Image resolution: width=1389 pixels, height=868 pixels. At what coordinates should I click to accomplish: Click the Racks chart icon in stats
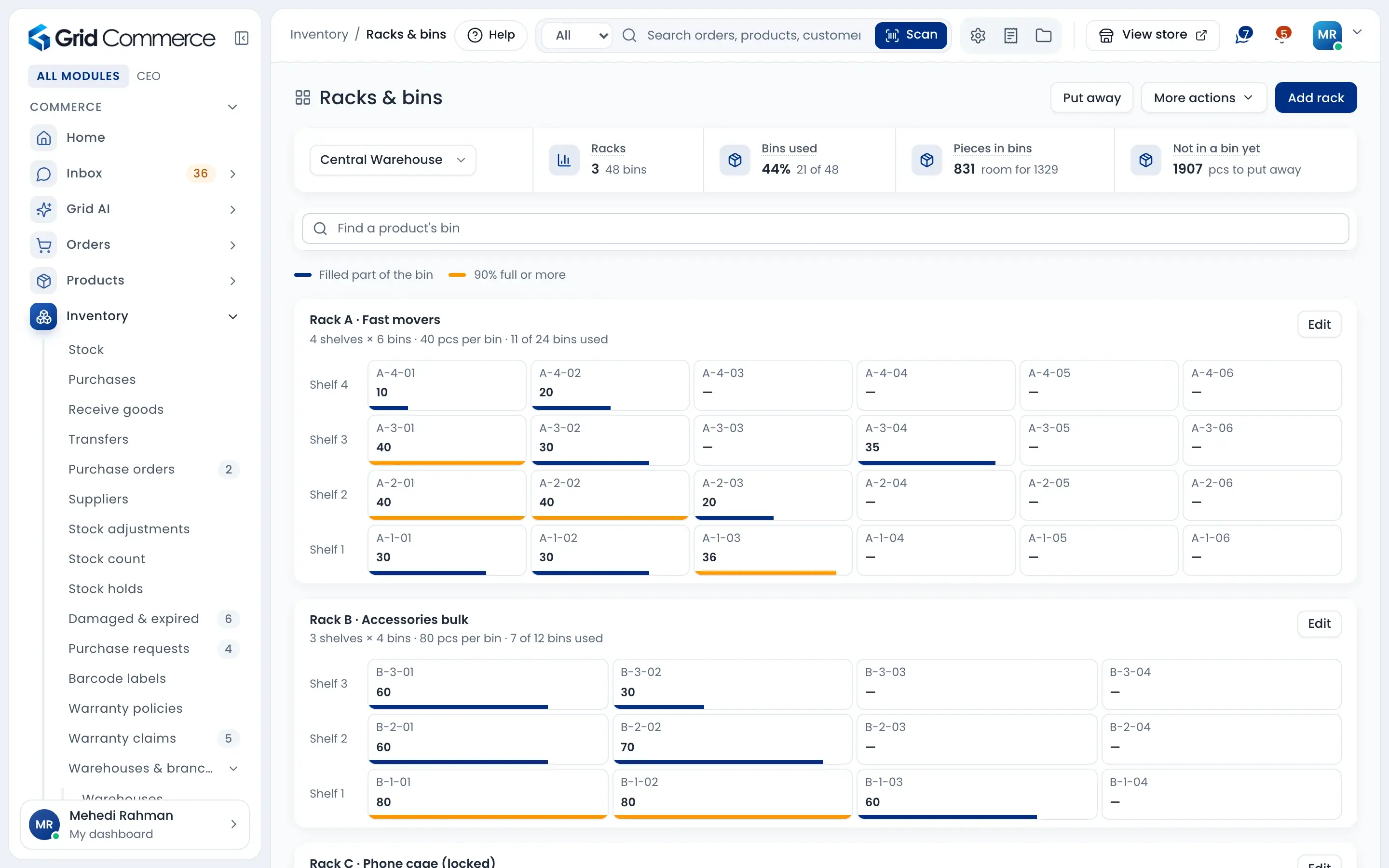coord(564,160)
